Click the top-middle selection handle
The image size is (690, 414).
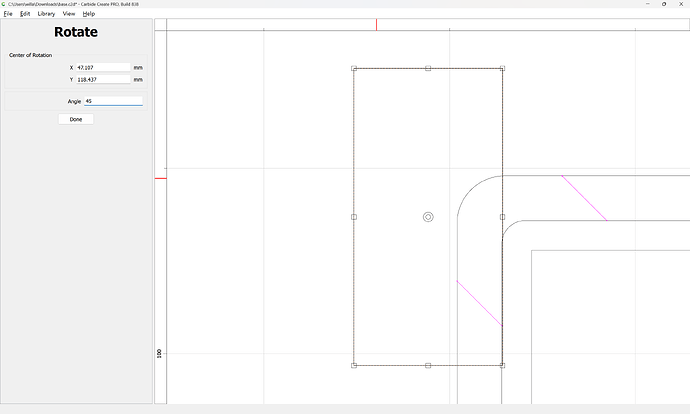(428, 68)
